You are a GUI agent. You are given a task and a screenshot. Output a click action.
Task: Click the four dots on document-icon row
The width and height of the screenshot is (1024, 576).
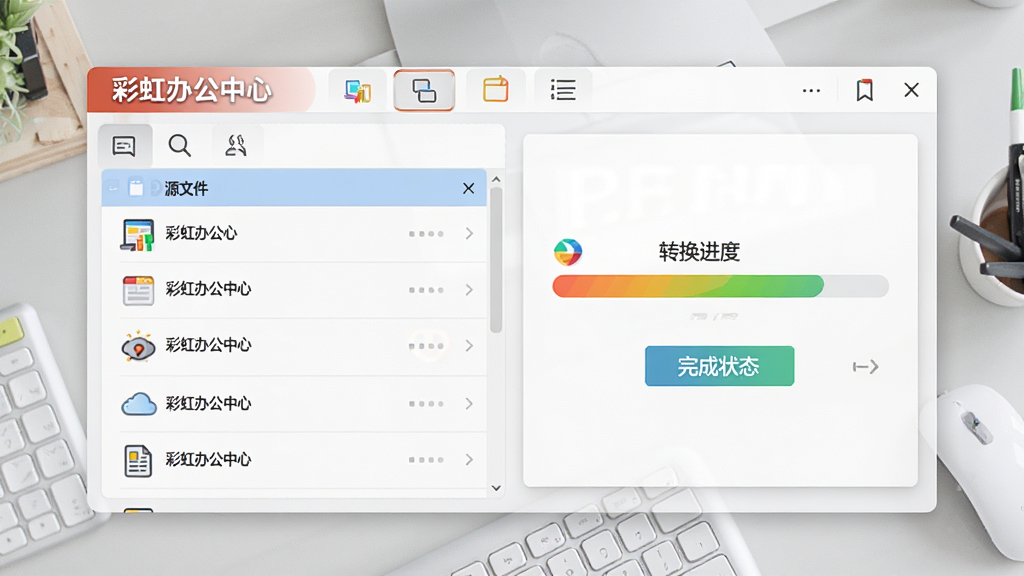(x=426, y=460)
